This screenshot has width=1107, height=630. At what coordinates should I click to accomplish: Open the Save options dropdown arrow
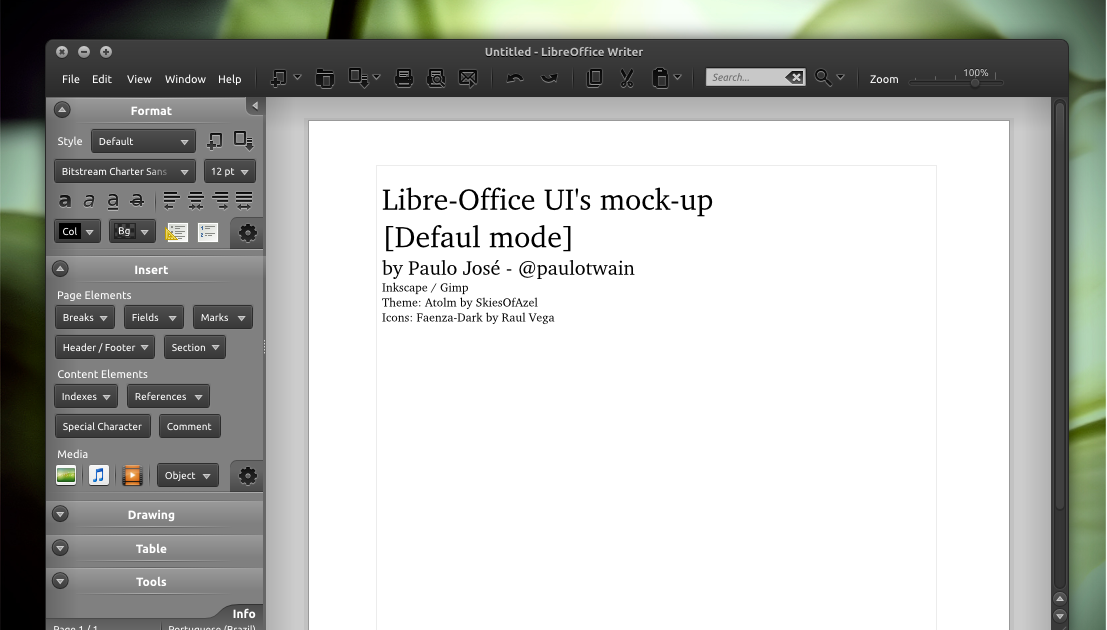point(376,77)
